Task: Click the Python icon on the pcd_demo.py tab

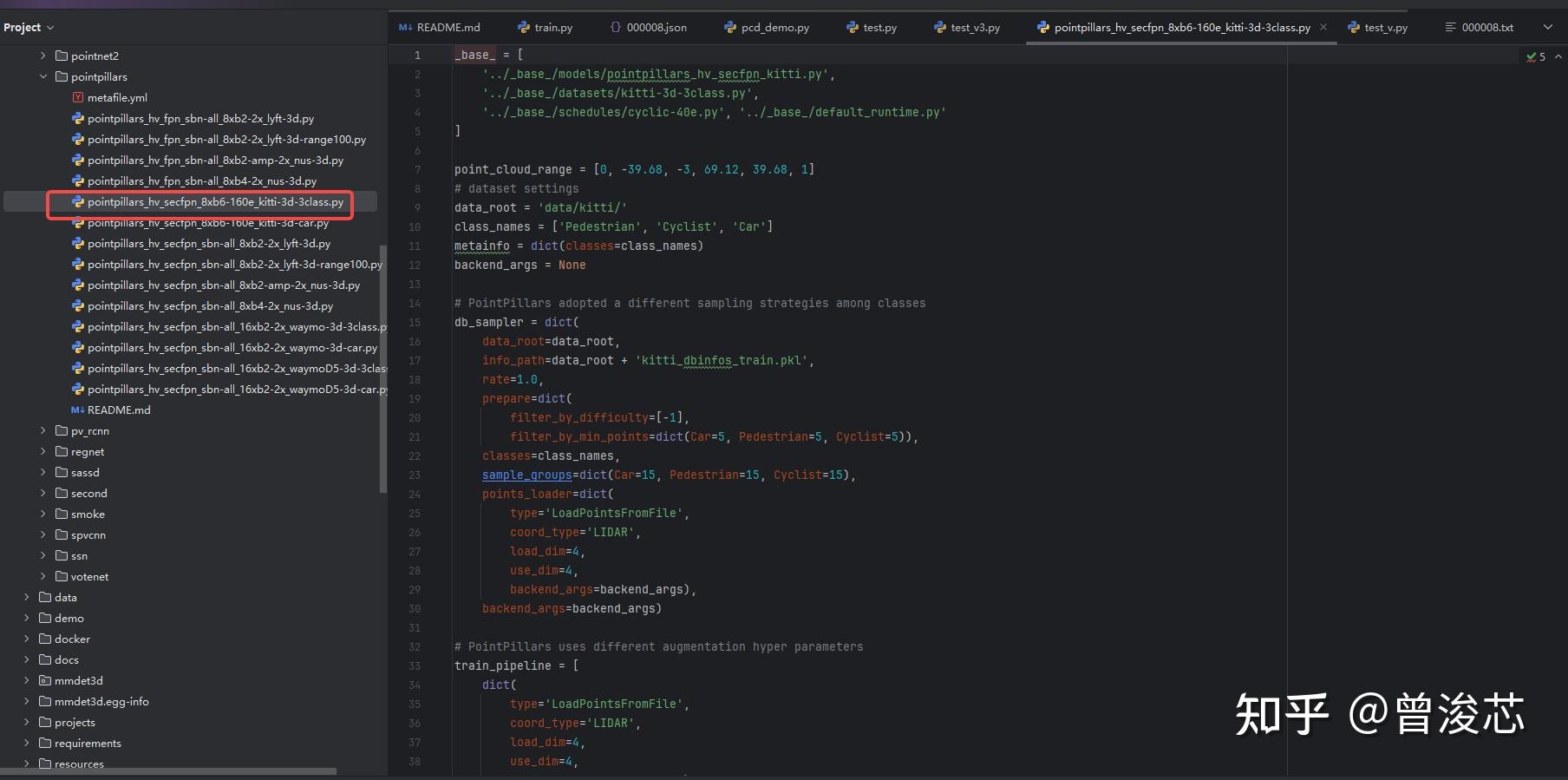Action: (730, 28)
